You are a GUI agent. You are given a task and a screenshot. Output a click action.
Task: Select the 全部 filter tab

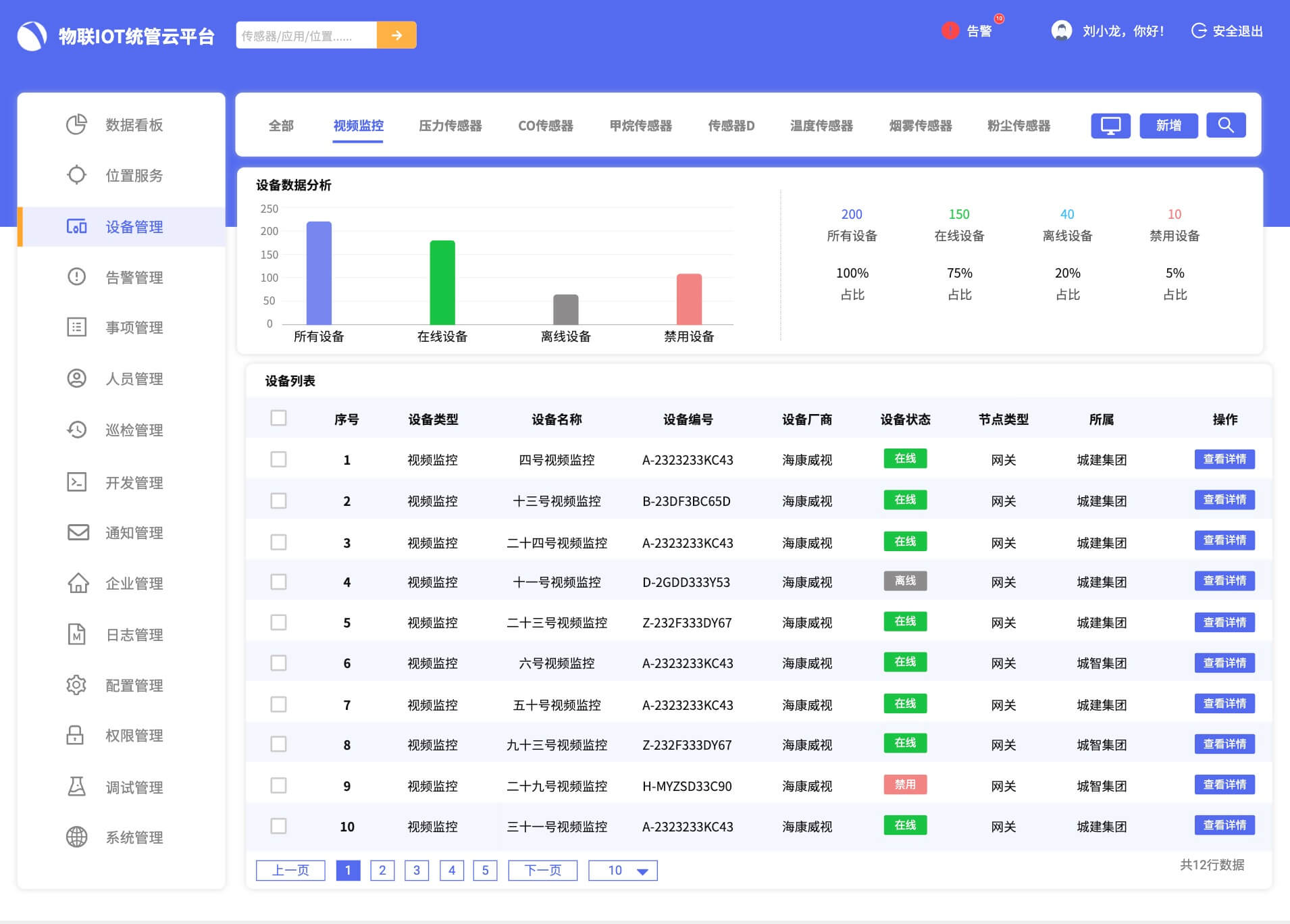point(281,125)
